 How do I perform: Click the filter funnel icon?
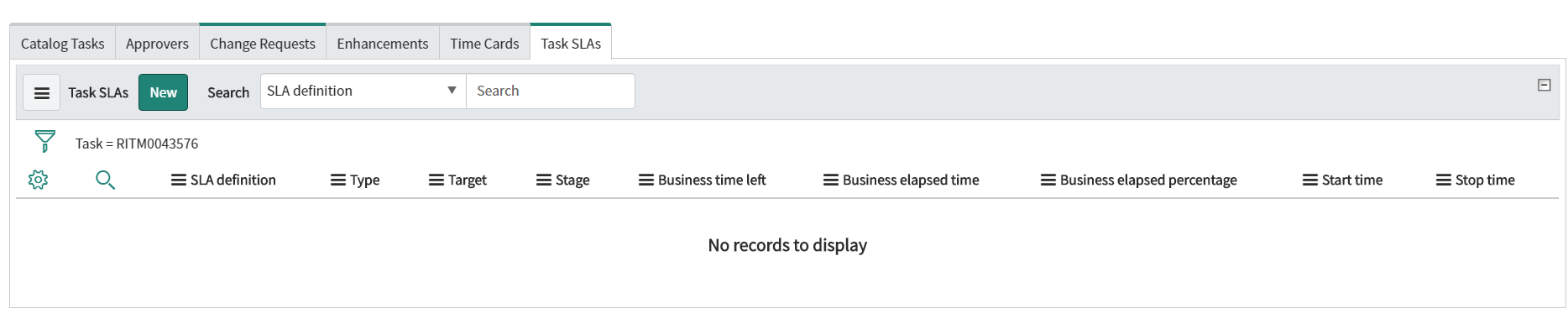click(45, 141)
